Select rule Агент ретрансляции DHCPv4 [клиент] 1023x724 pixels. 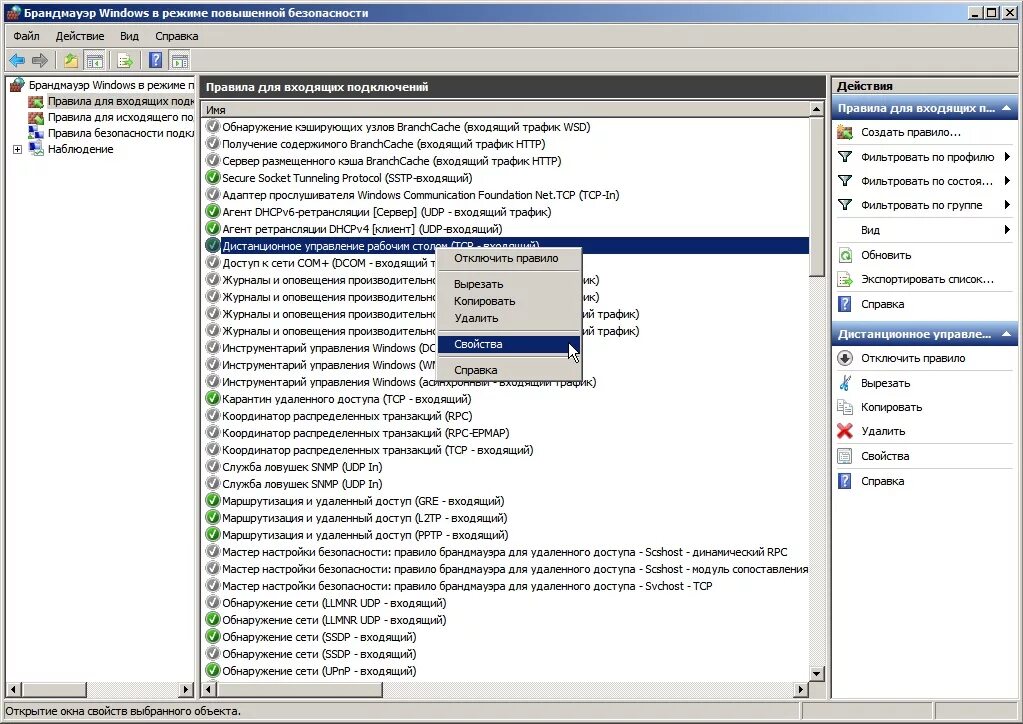pyautogui.click(x=362, y=229)
